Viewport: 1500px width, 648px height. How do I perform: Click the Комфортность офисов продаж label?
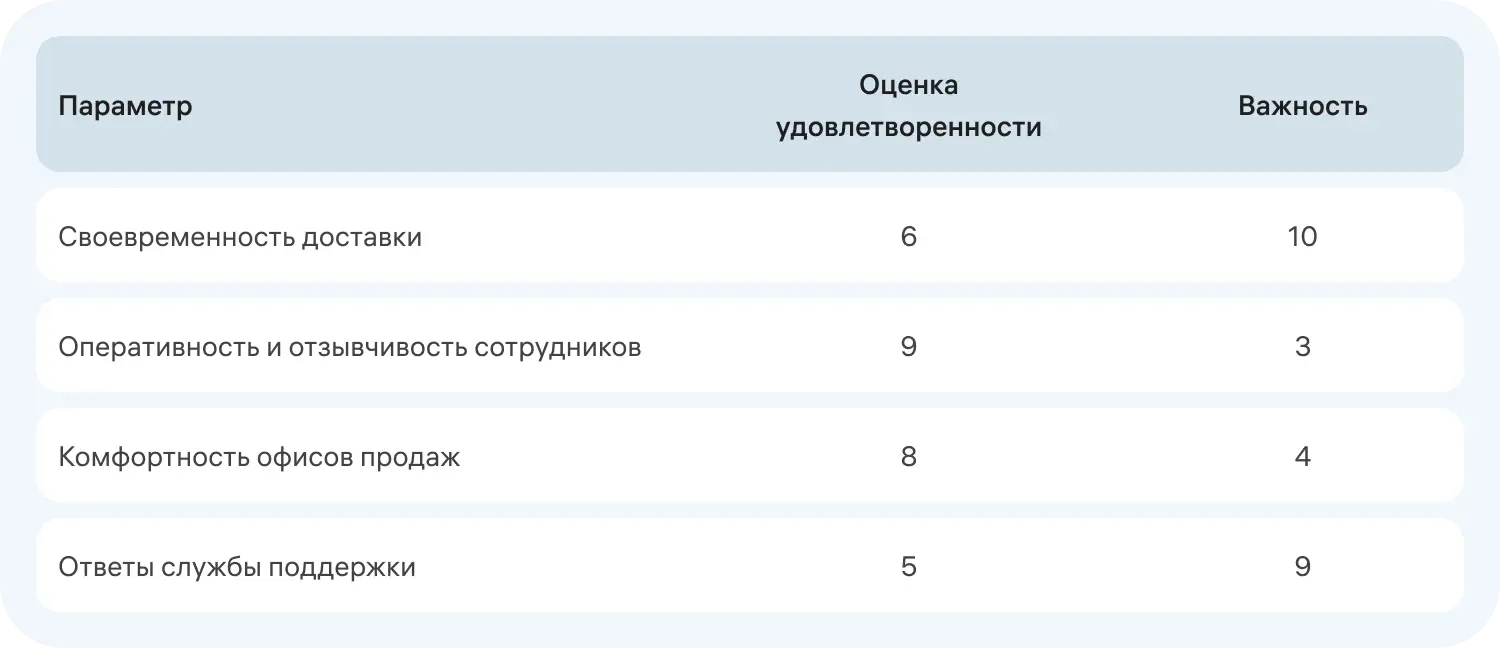tap(259, 457)
